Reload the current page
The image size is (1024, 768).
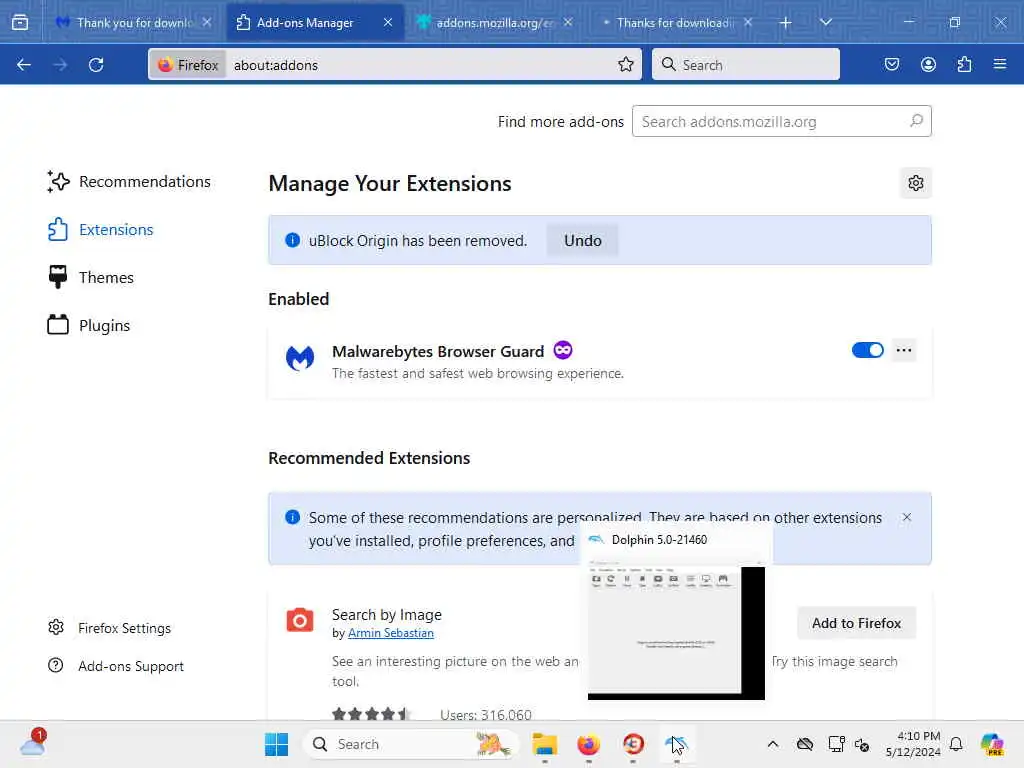tap(96, 65)
